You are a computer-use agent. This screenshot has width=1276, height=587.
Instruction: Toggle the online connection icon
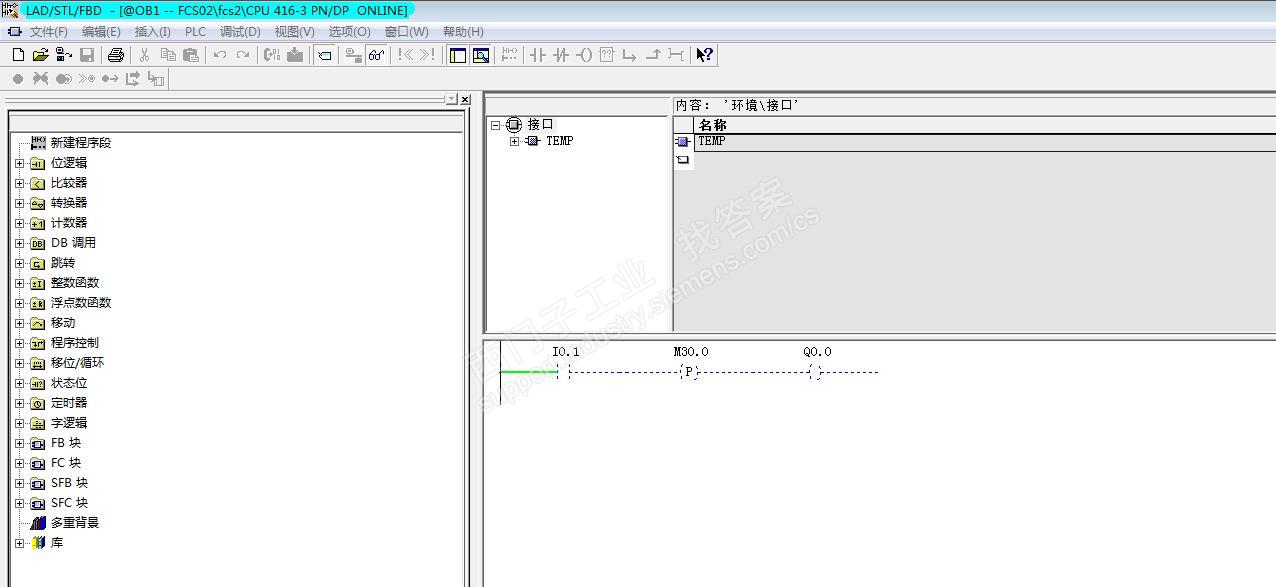(x=354, y=55)
